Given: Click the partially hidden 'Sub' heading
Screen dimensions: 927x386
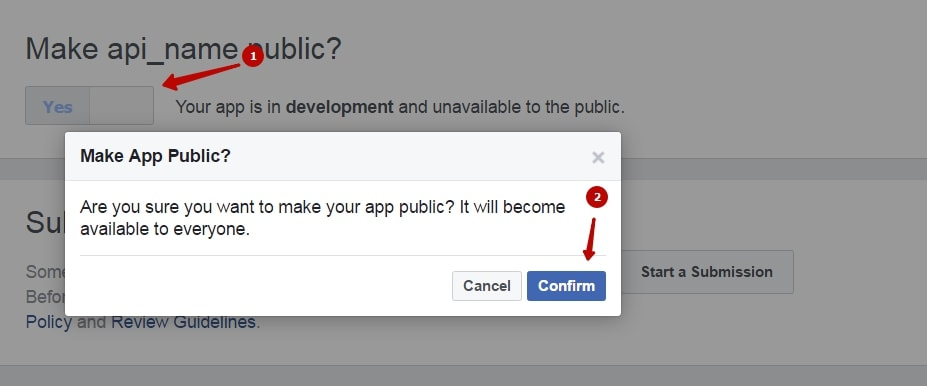Looking at the screenshot, I should pos(45,223).
